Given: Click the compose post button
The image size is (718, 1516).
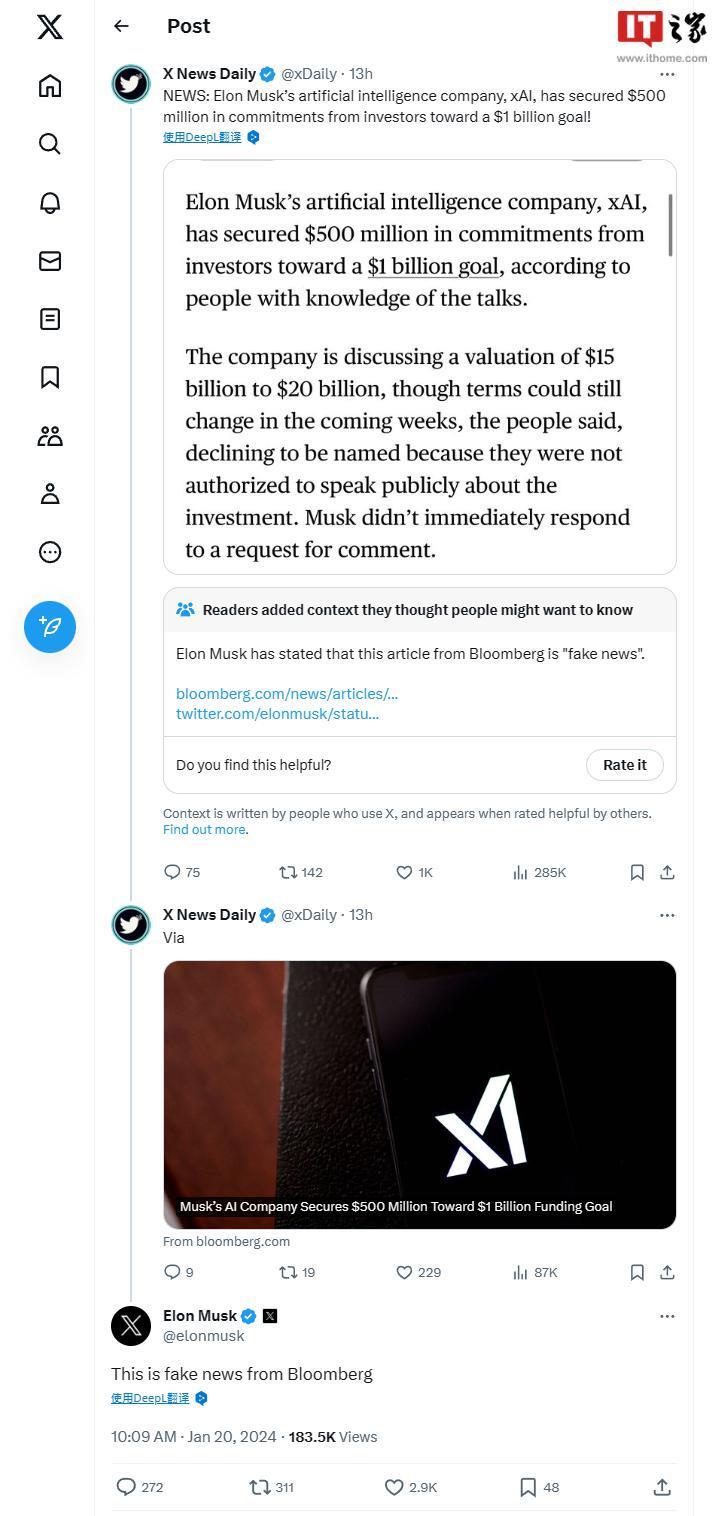Looking at the screenshot, I should 50,627.
